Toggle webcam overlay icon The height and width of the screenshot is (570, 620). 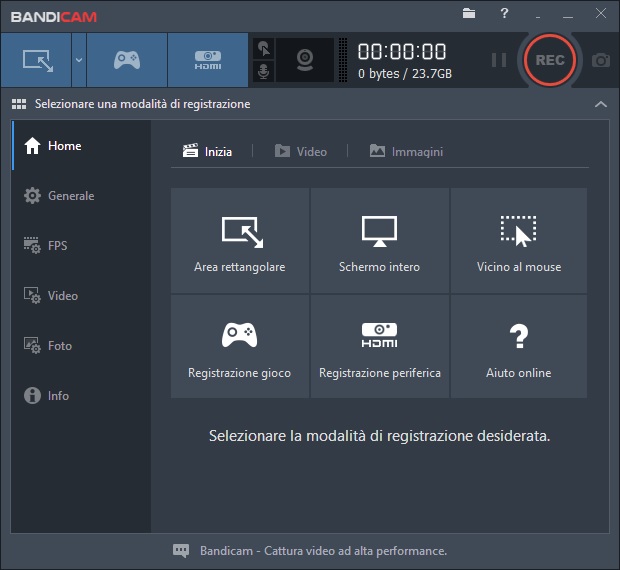[x=305, y=60]
